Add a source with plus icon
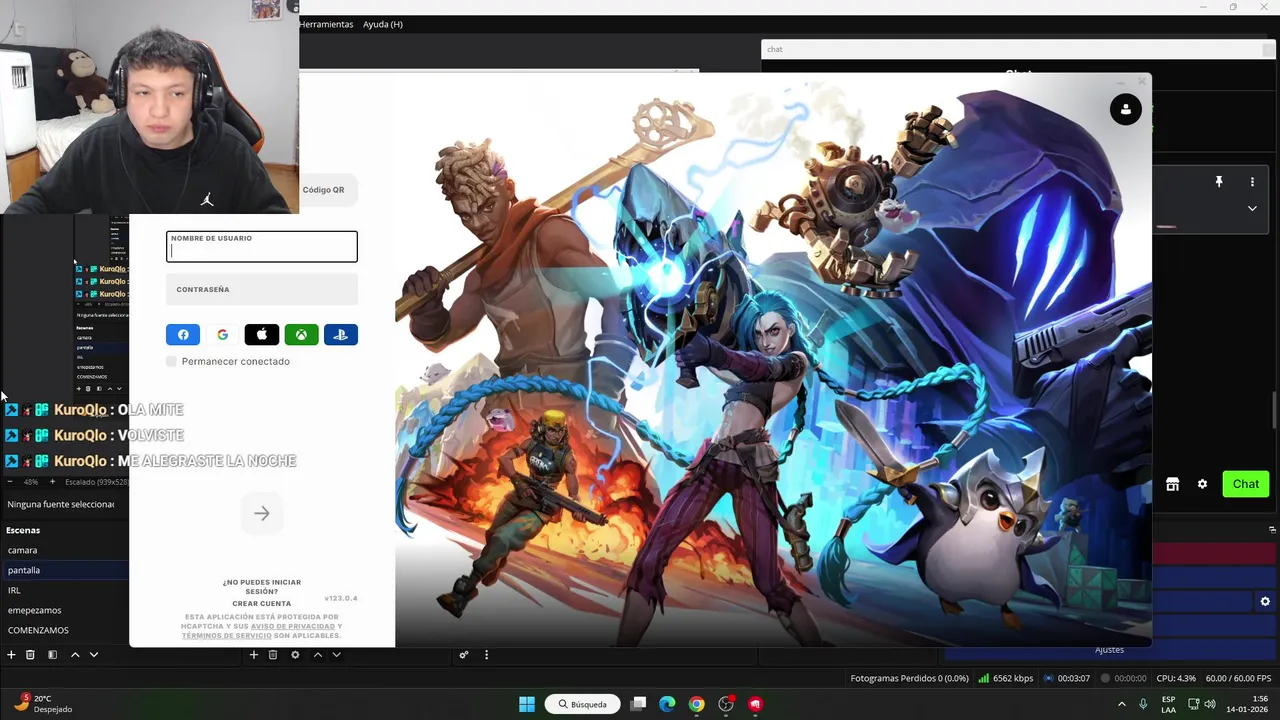Viewport: 1280px width, 720px height. click(x=254, y=655)
